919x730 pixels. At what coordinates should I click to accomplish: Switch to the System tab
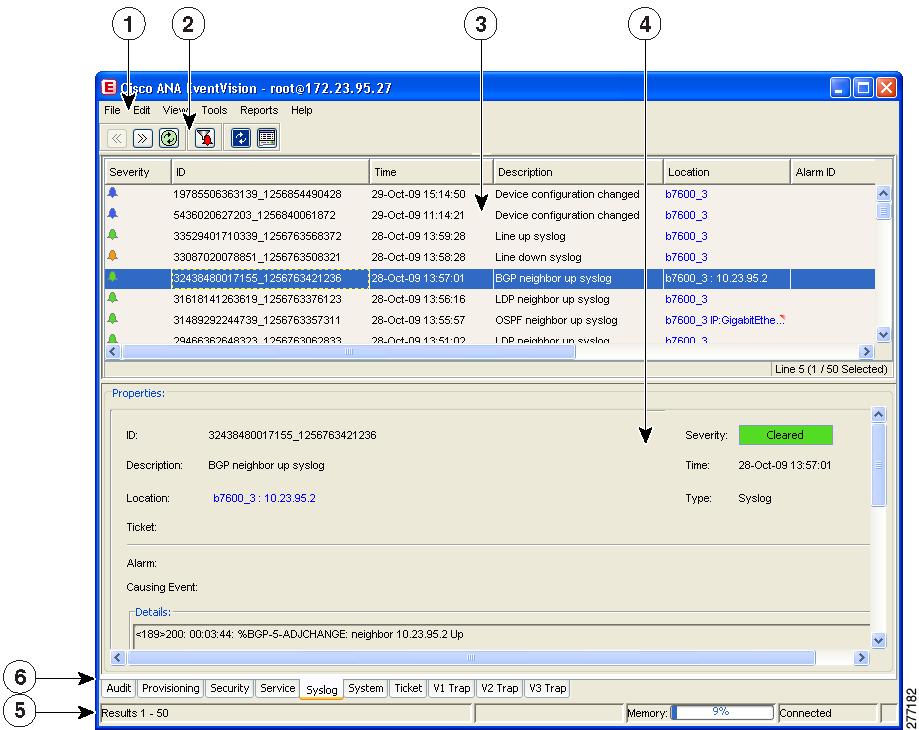point(366,688)
